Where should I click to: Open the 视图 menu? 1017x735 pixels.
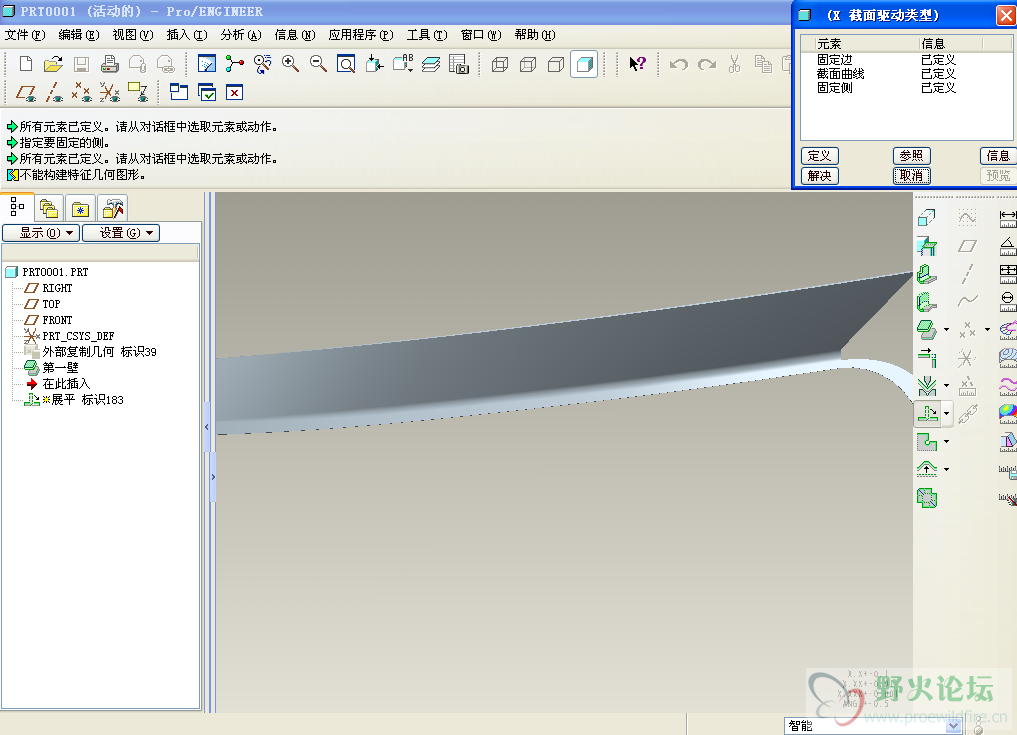132,35
